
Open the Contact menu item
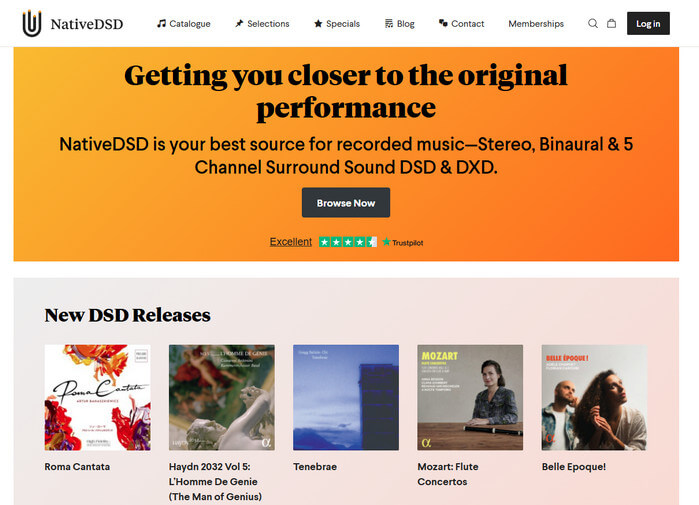click(461, 24)
